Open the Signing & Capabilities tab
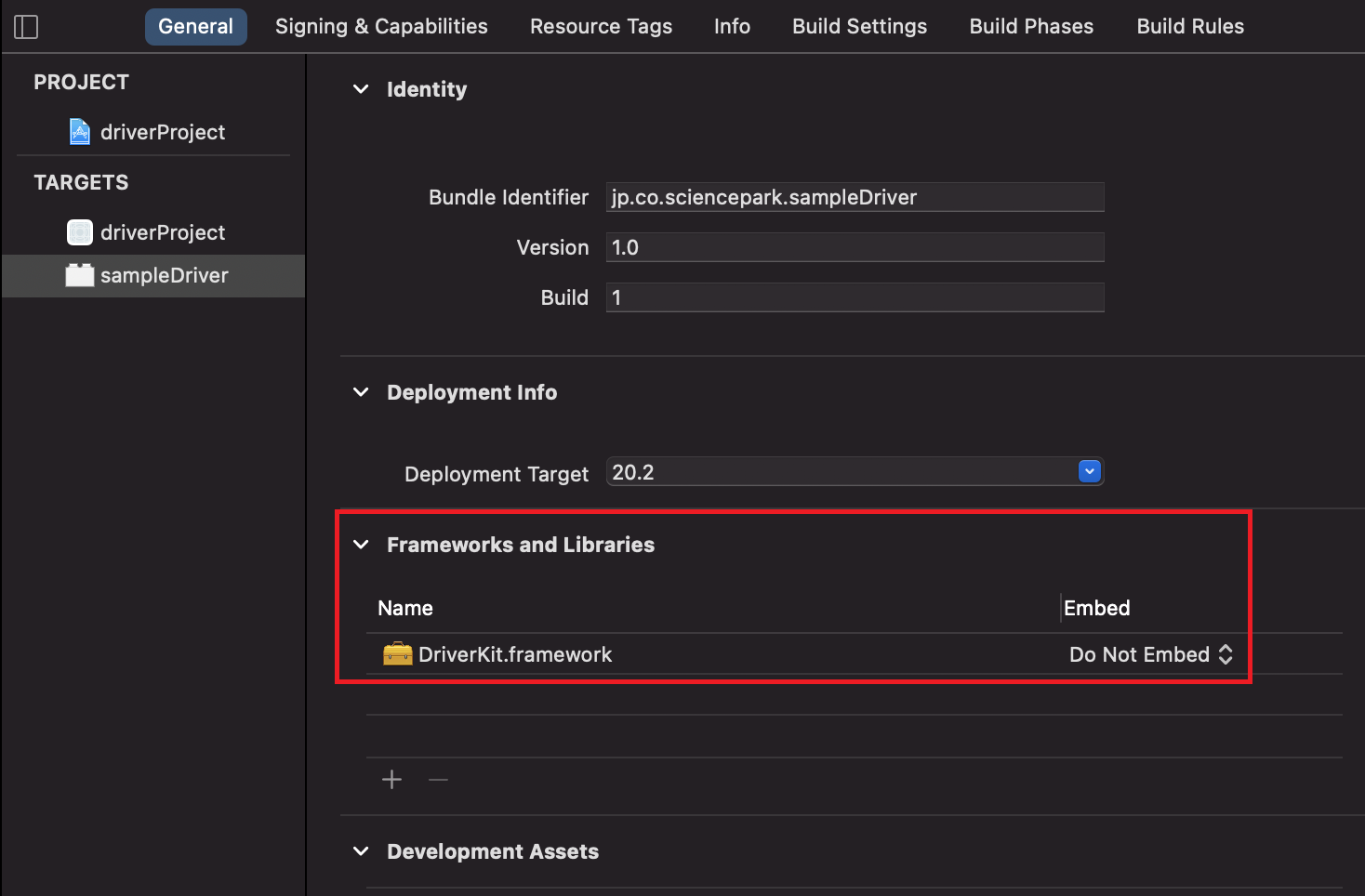This screenshot has width=1365, height=896. [x=380, y=26]
